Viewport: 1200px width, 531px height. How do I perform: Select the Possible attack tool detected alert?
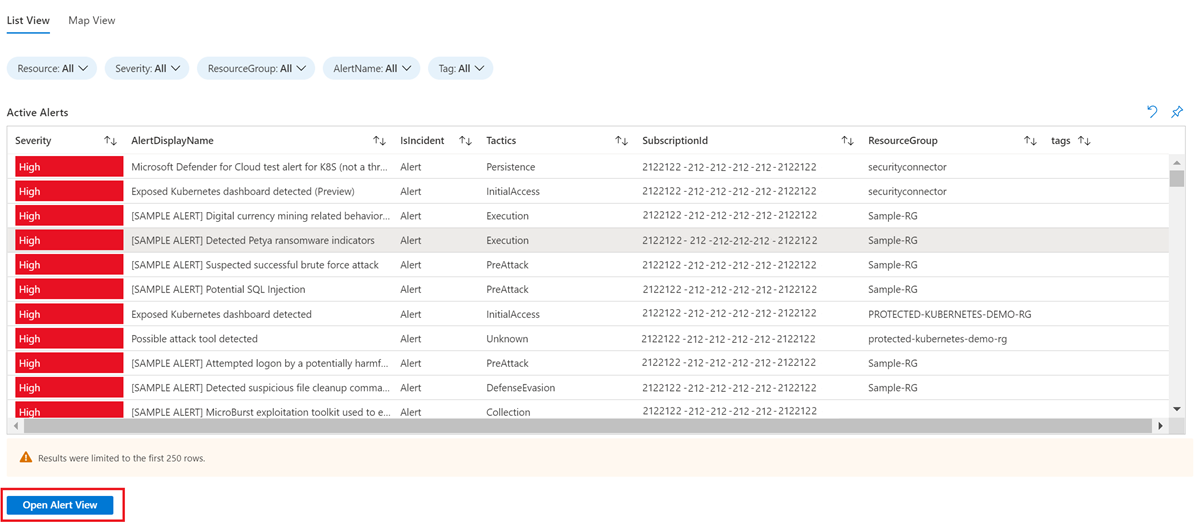tap(588, 339)
